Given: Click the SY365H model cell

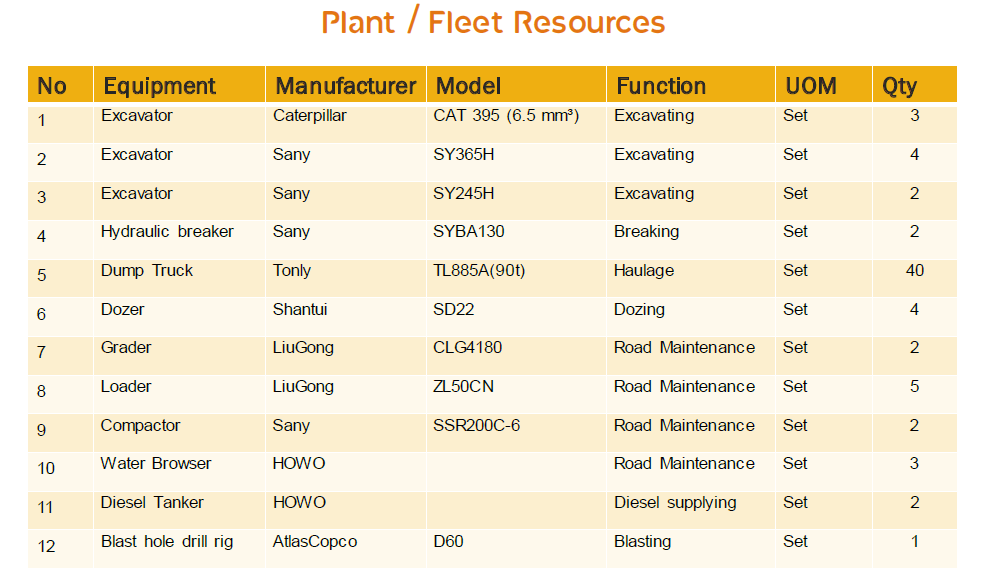Looking at the screenshot, I should (516, 162).
